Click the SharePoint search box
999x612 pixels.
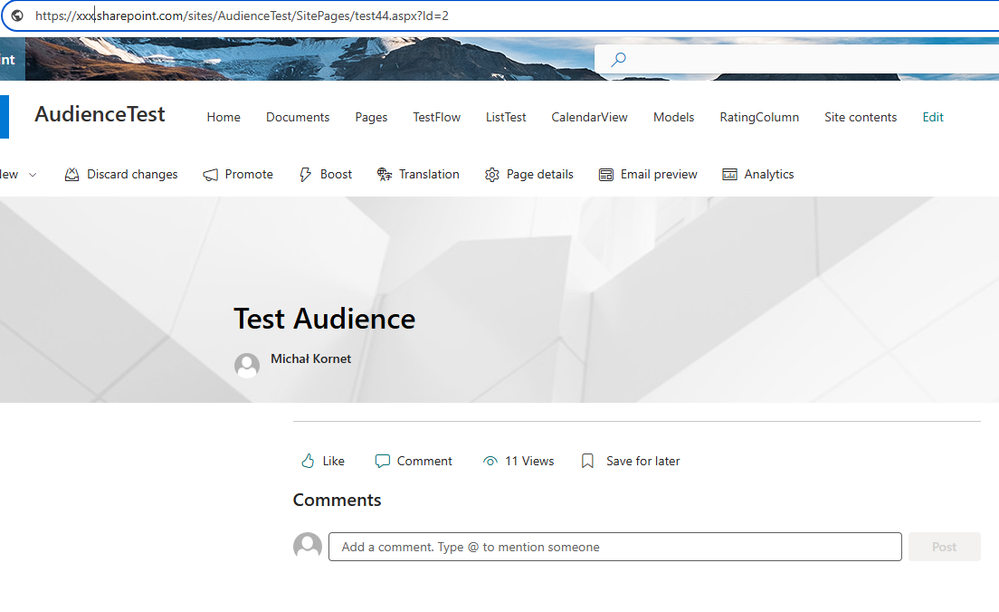pyautogui.click(x=796, y=60)
